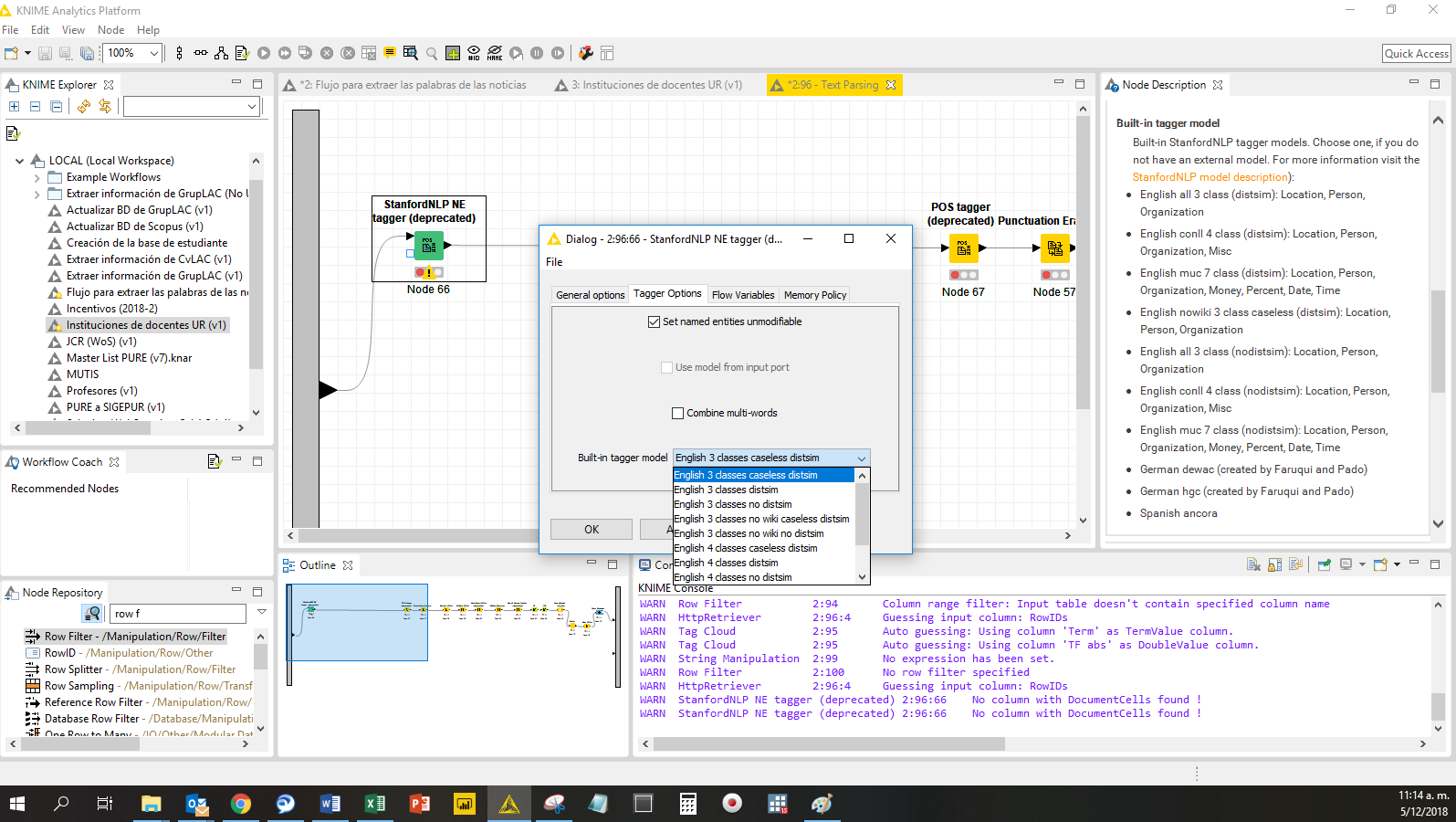This screenshot has height=822, width=1456.
Task: Switch to the Memory Policy tab
Action: click(x=815, y=295)
